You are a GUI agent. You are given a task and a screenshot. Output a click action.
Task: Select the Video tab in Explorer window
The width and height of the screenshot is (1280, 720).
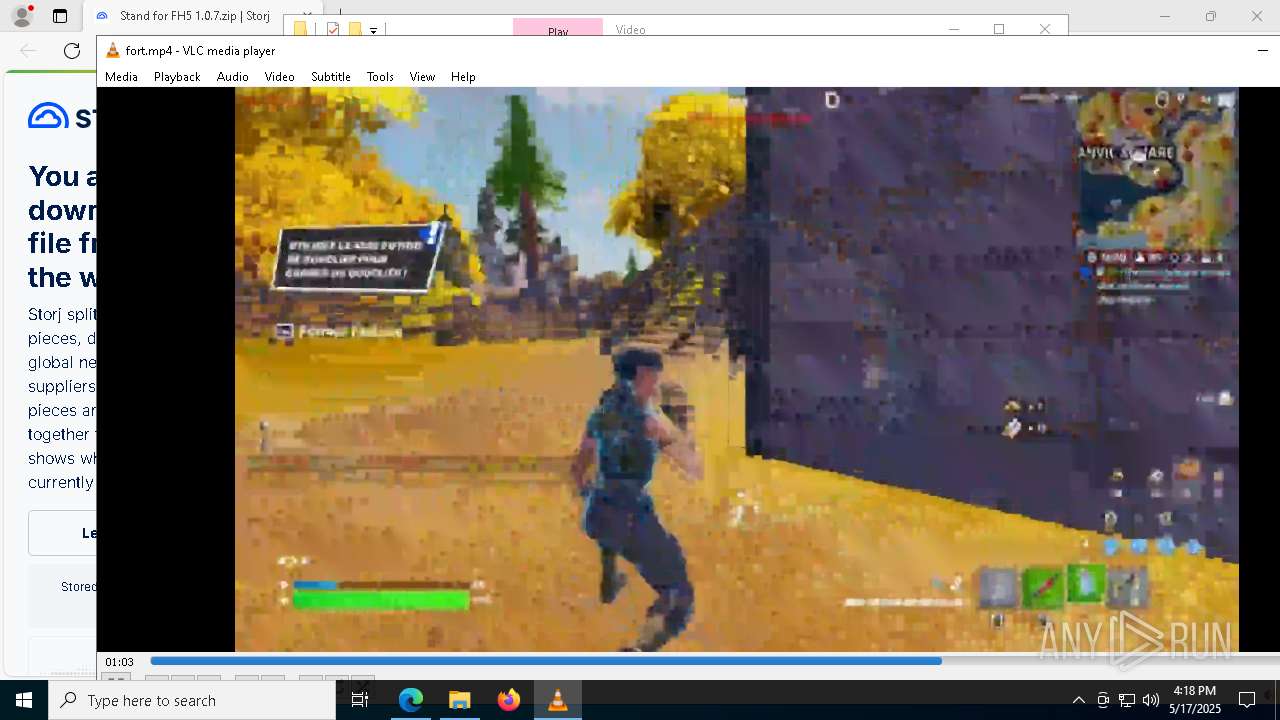click(x=630, y=29)
